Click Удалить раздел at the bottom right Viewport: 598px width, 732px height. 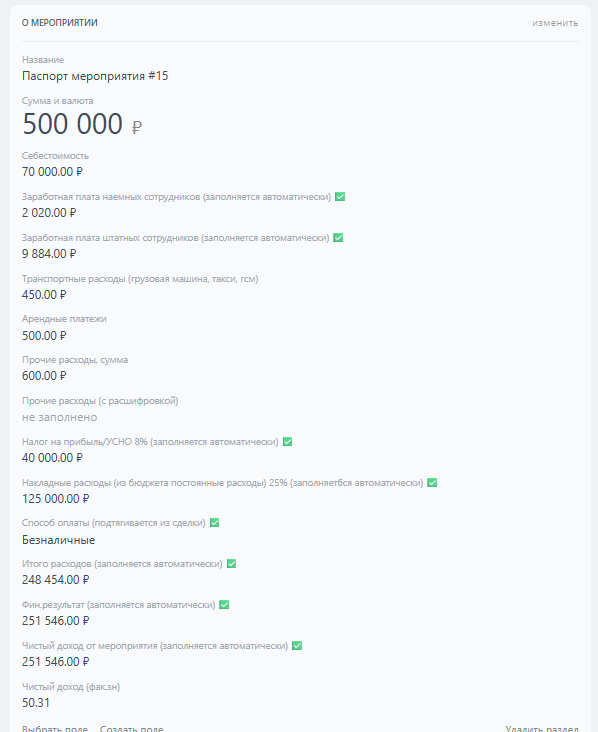(x=542, y=728)
